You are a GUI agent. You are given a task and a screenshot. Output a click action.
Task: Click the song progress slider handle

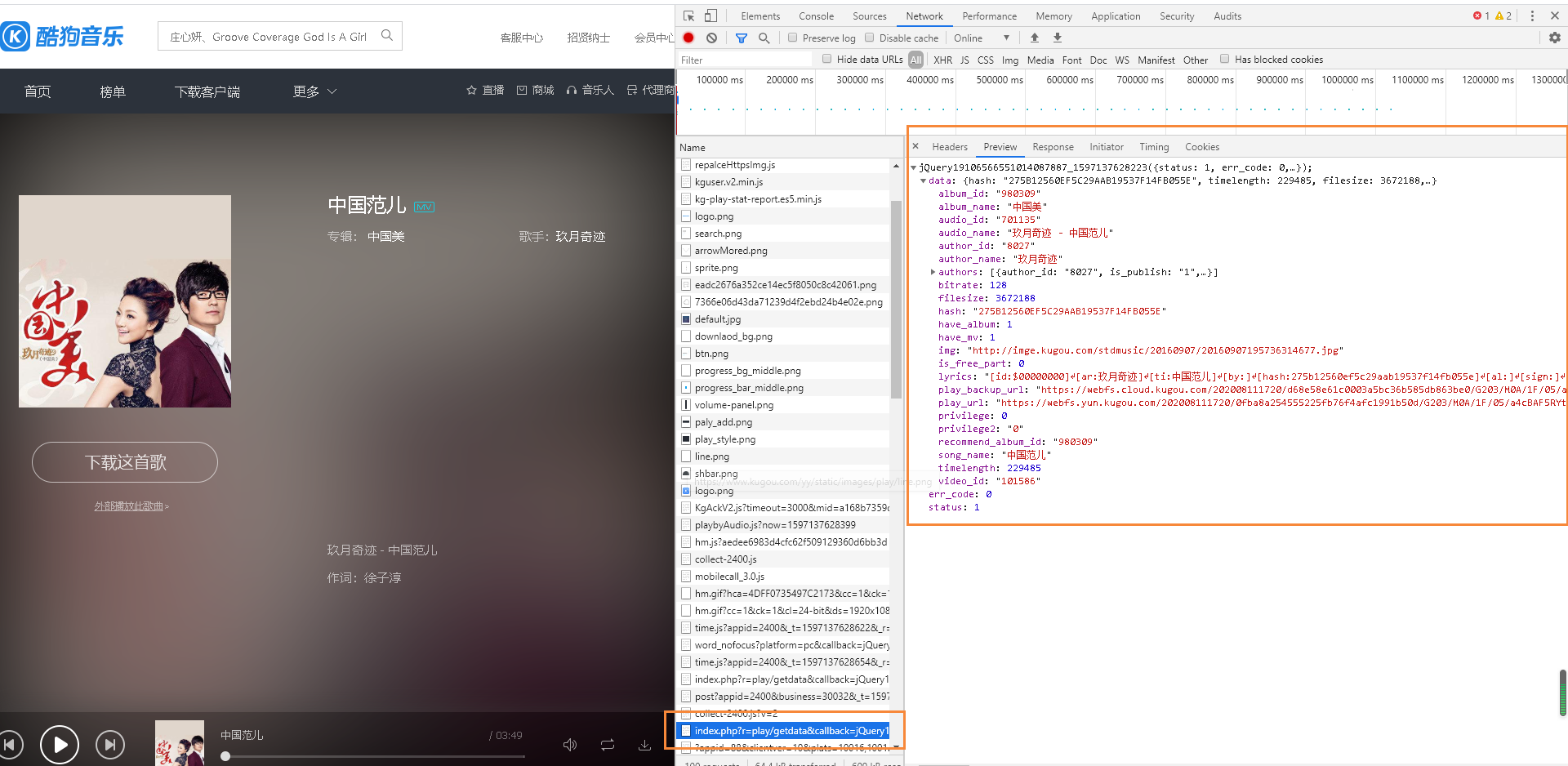225,756
